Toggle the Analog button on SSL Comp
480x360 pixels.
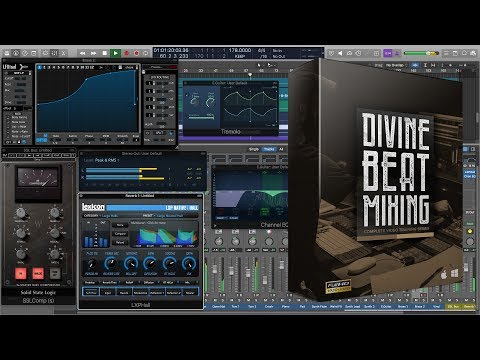pos(38,274)
